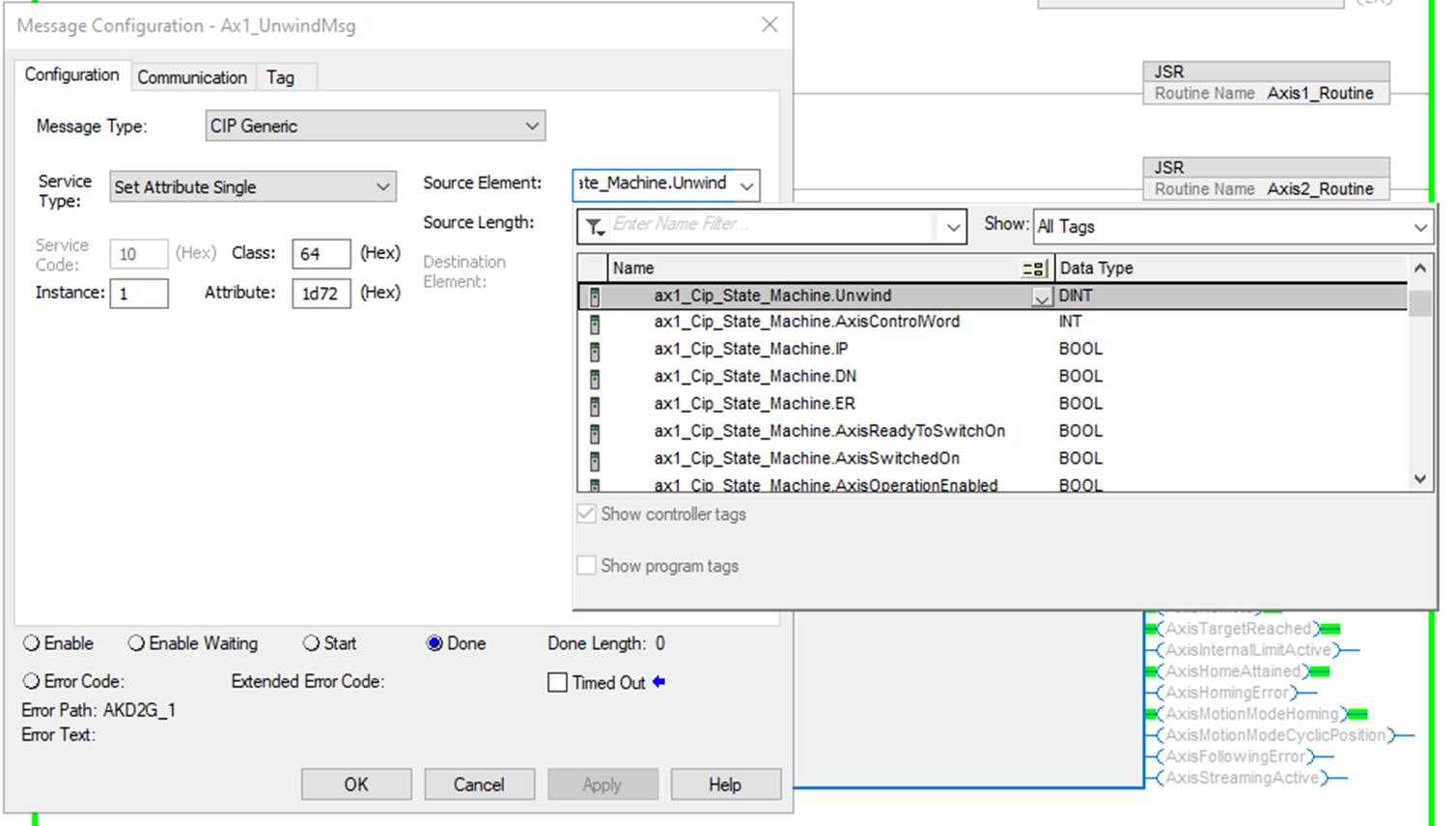1456x826 pixels.
Task: Select tag ax1_Cip_State_Machine.AxisSwitchedOn
Action: click(806, 458)
